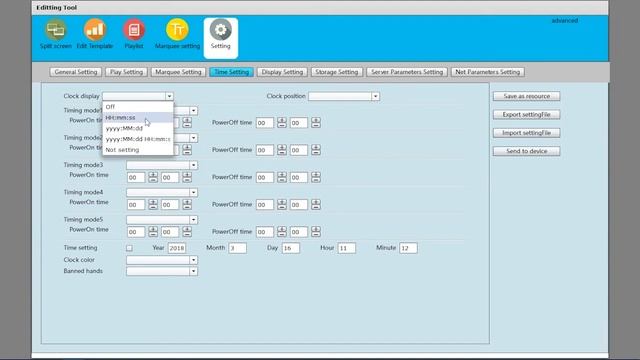Adjust Timing mode4 PowerOn minute stepper
This screenshot has width=640, height=360.
click(187, 204)
